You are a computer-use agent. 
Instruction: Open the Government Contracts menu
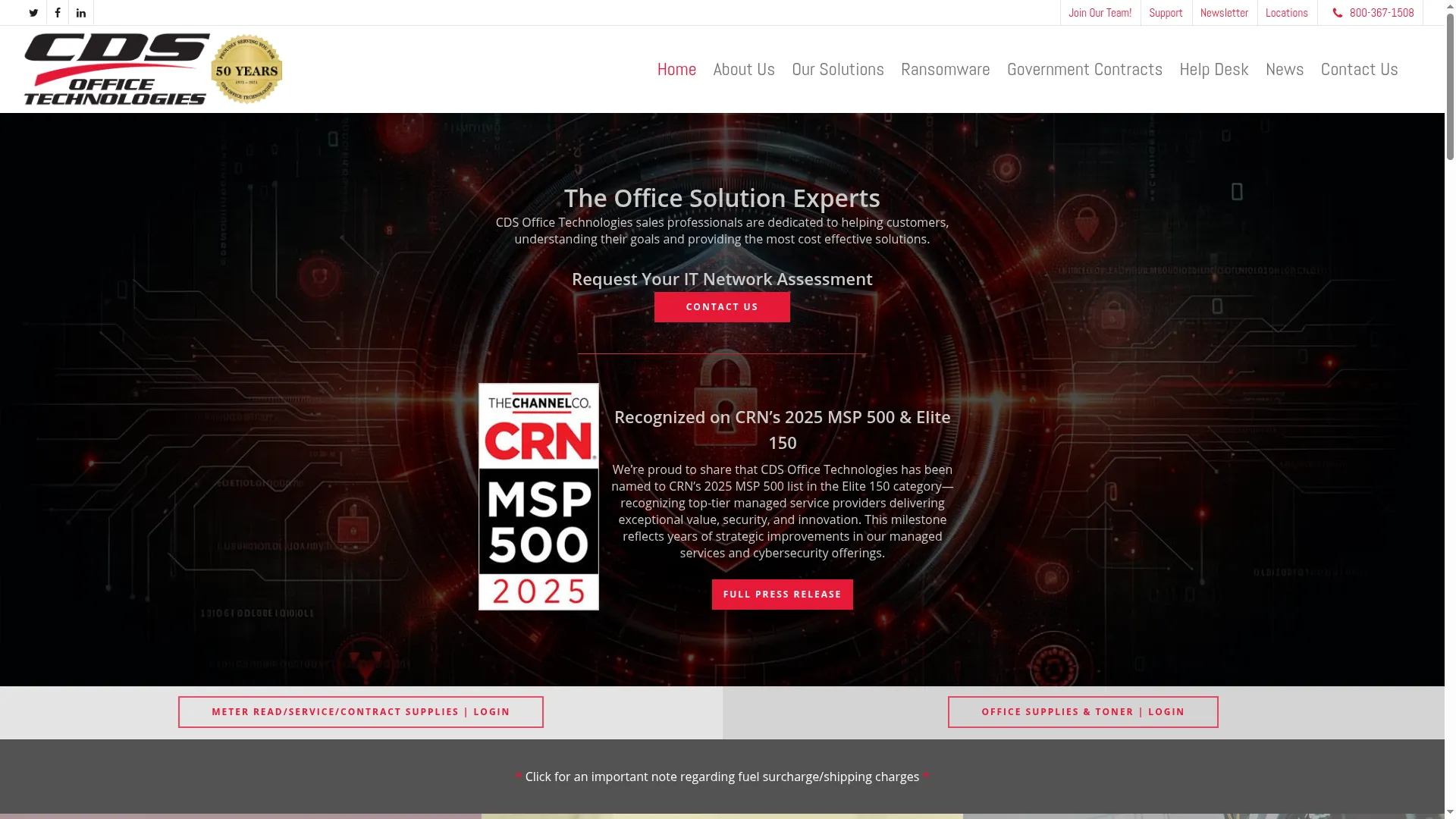[1084, 69]
